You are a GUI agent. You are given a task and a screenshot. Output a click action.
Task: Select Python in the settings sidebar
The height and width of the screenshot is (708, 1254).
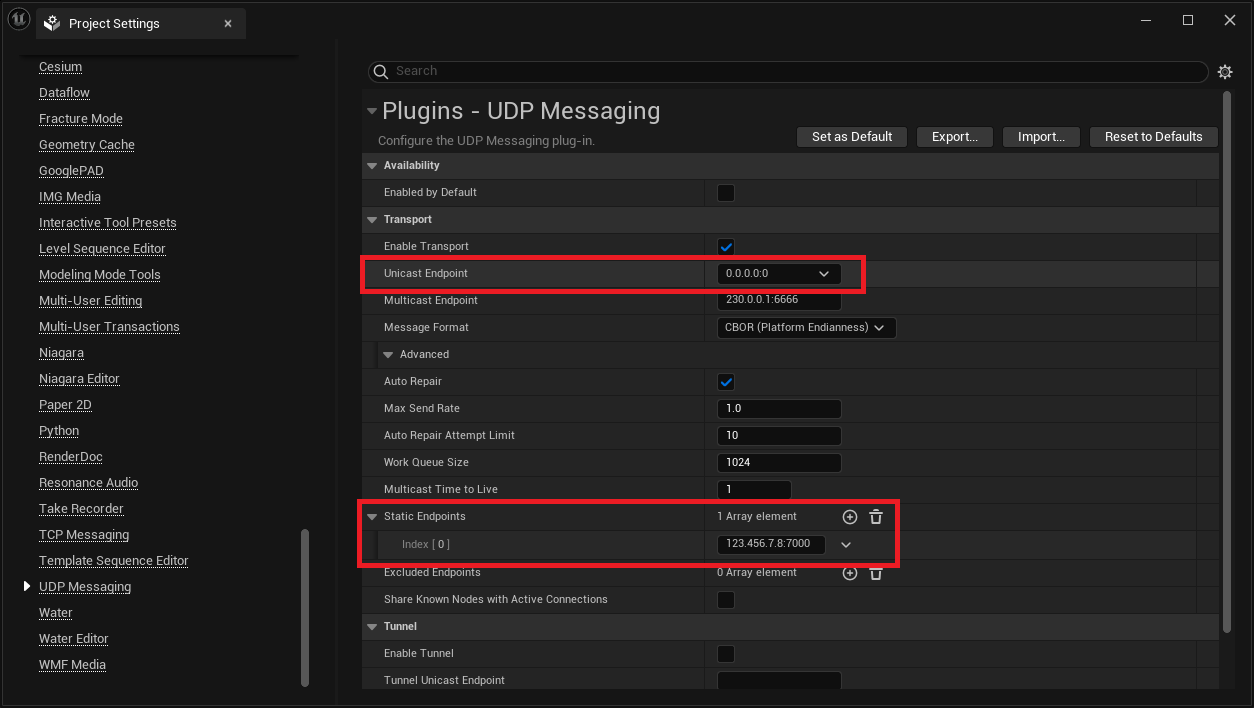(58, 430)
